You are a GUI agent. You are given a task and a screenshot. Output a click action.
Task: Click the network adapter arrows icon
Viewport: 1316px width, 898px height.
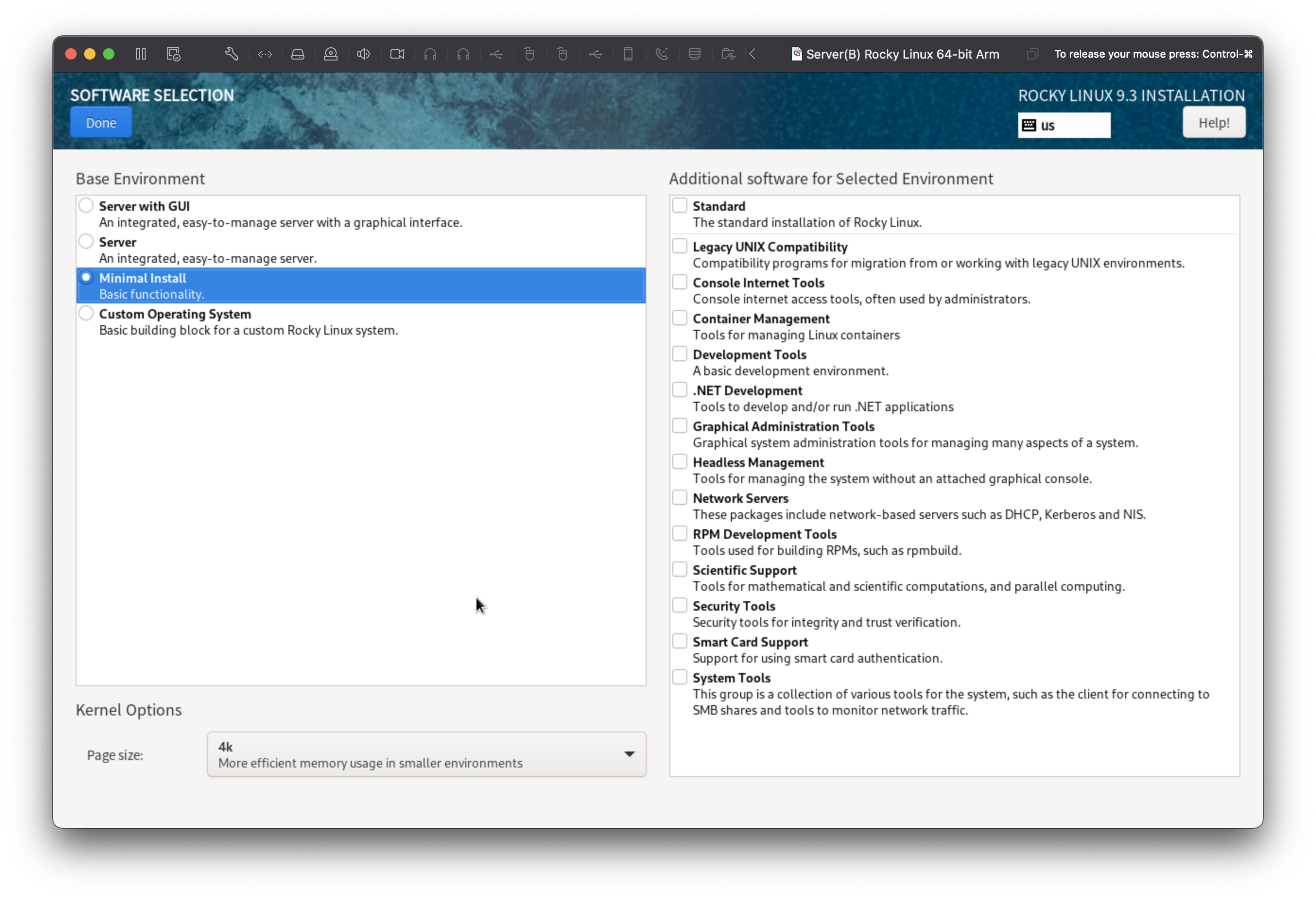(265, 54)
